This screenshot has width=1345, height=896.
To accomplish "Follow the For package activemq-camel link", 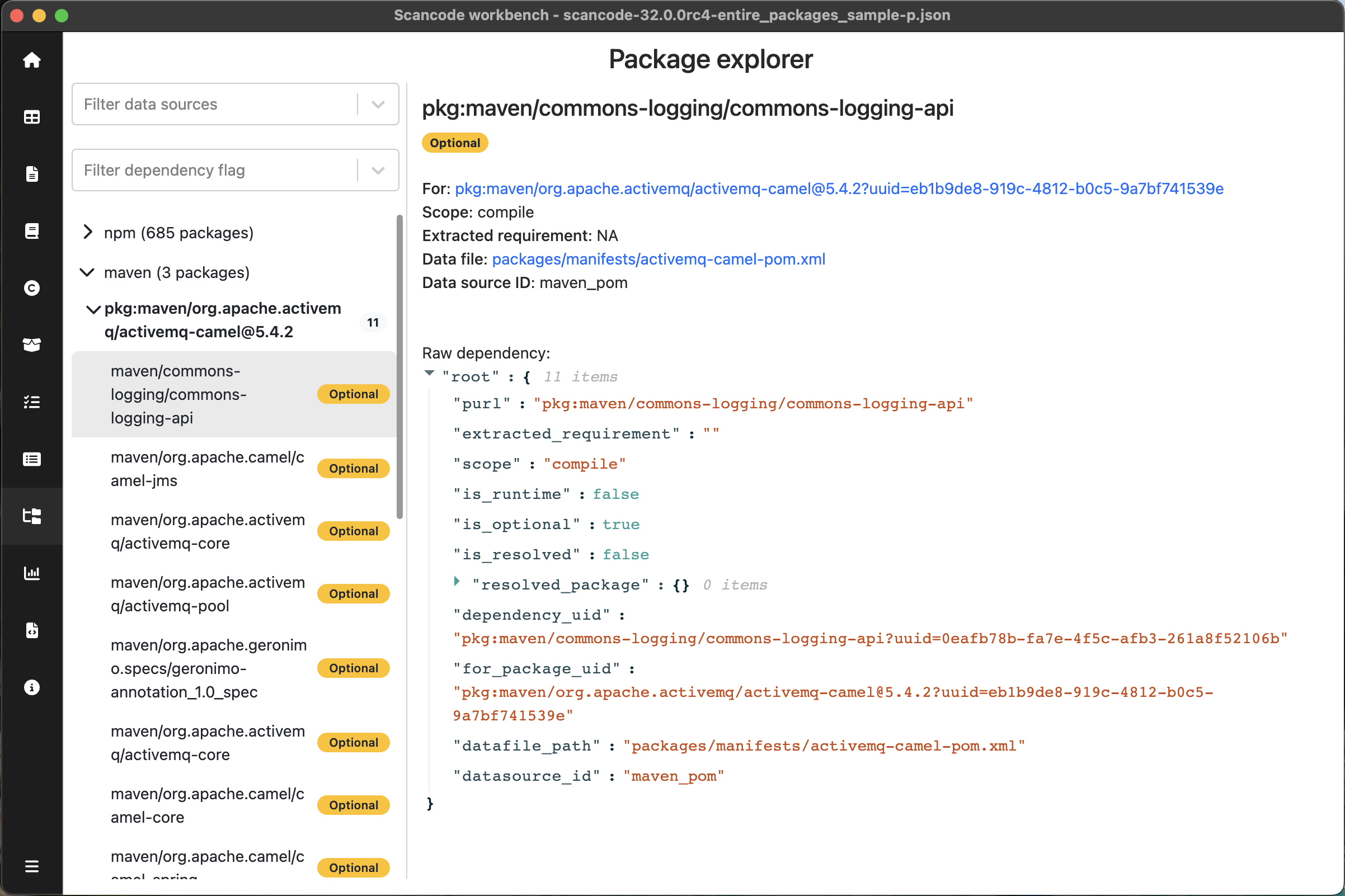I will pos(839,188).
